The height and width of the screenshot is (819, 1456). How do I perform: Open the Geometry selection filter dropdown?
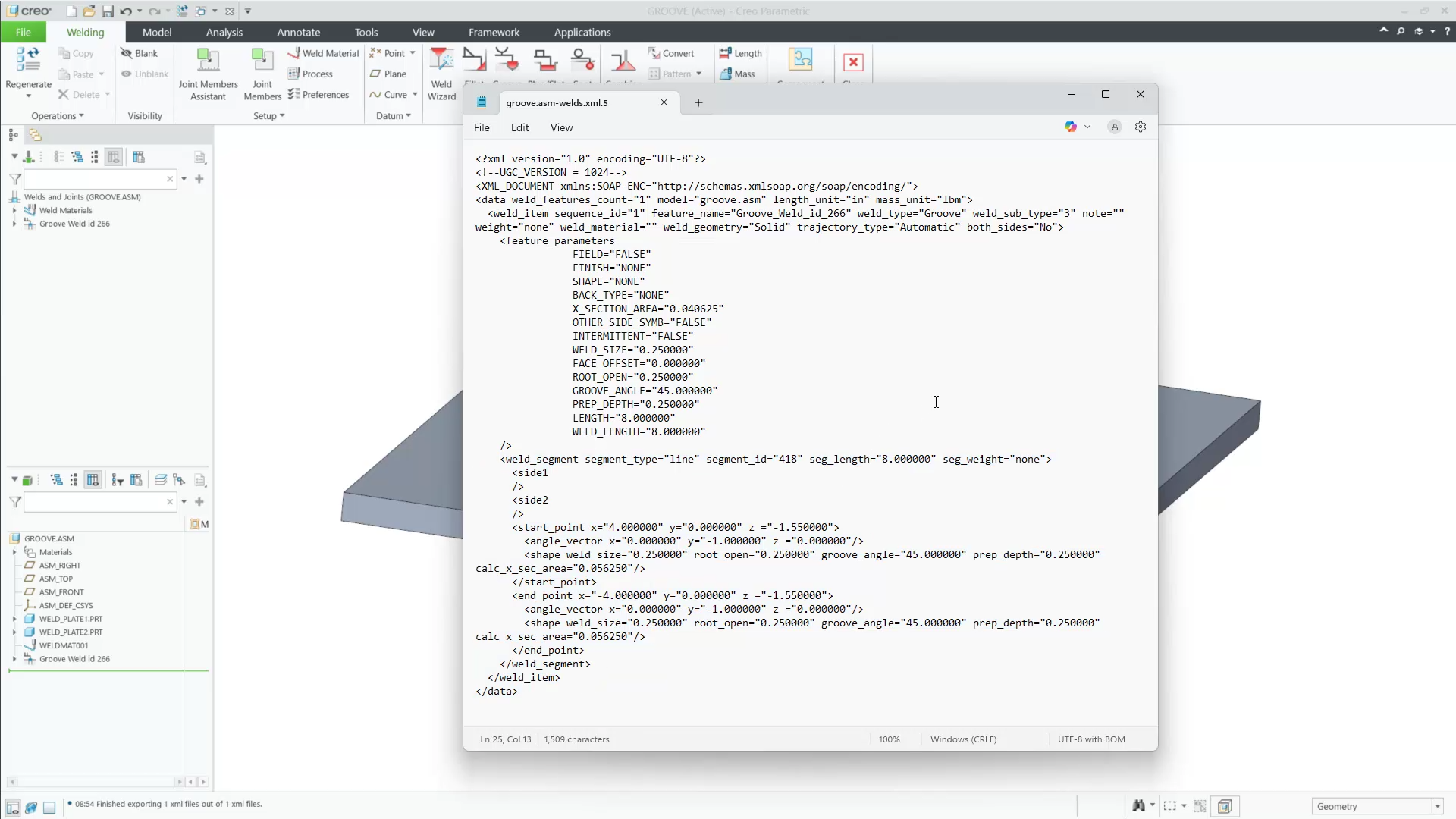click(1437, 806)
